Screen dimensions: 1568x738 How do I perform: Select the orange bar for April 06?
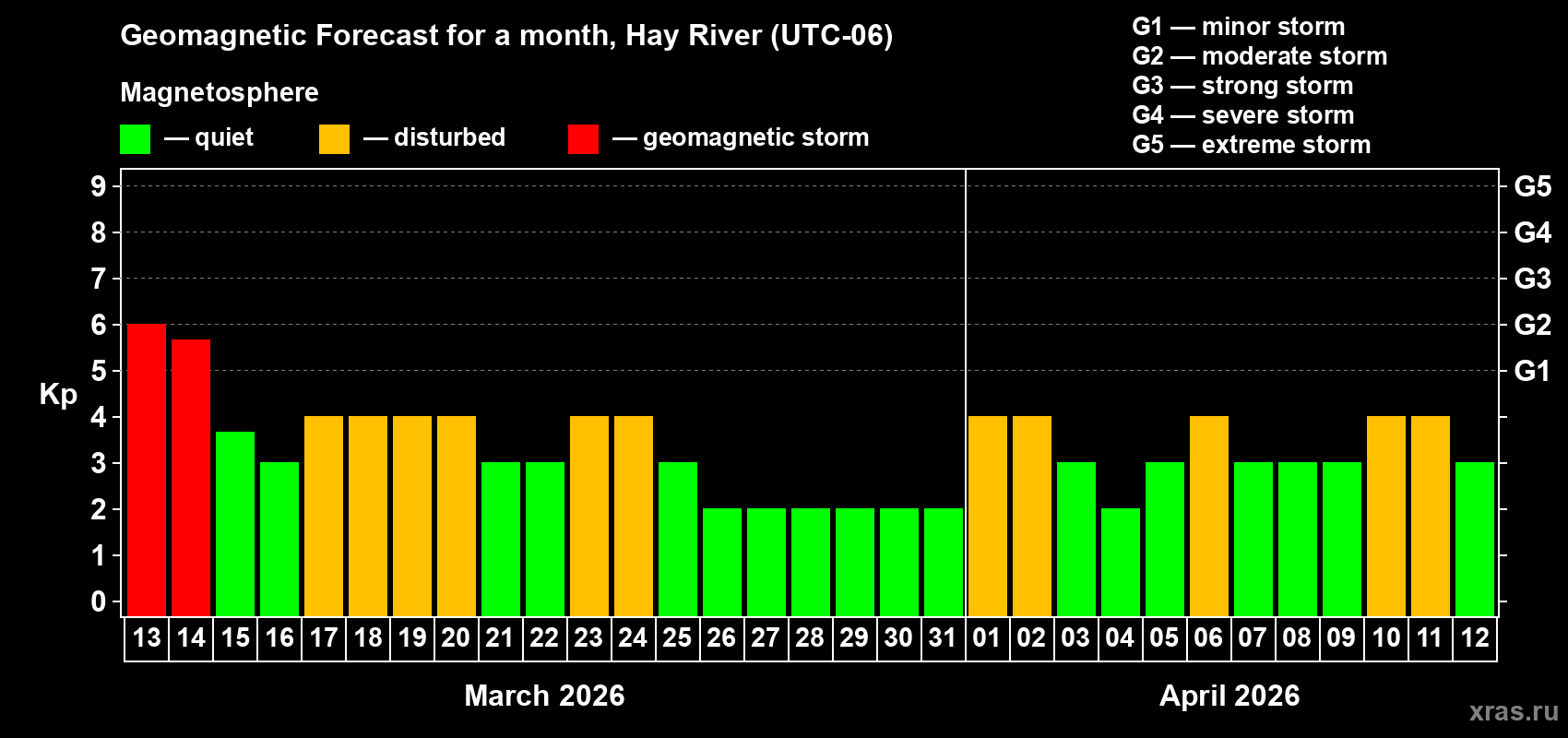pos(1209,517)
